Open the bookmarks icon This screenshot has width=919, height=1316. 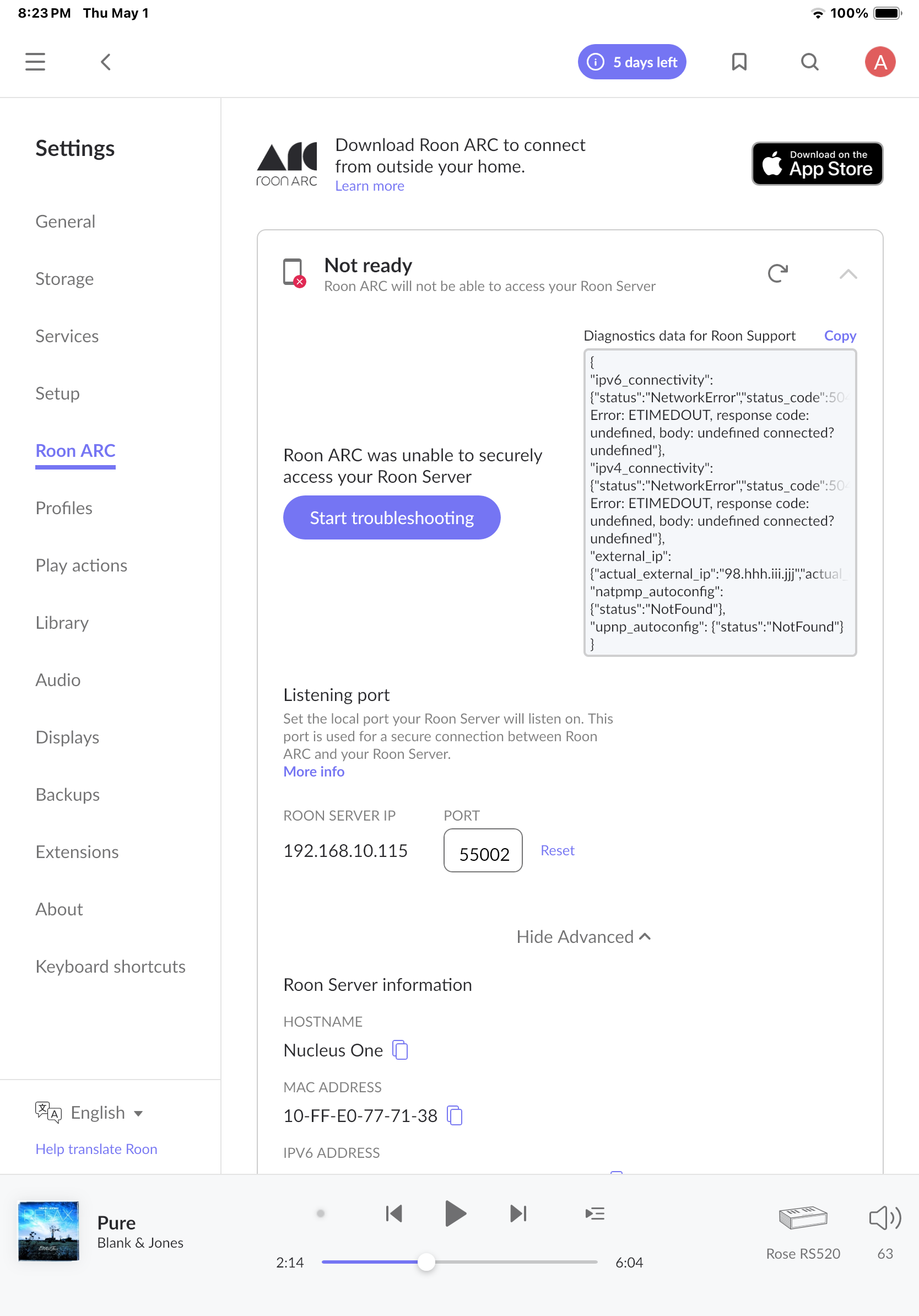[x=739, y=61]
